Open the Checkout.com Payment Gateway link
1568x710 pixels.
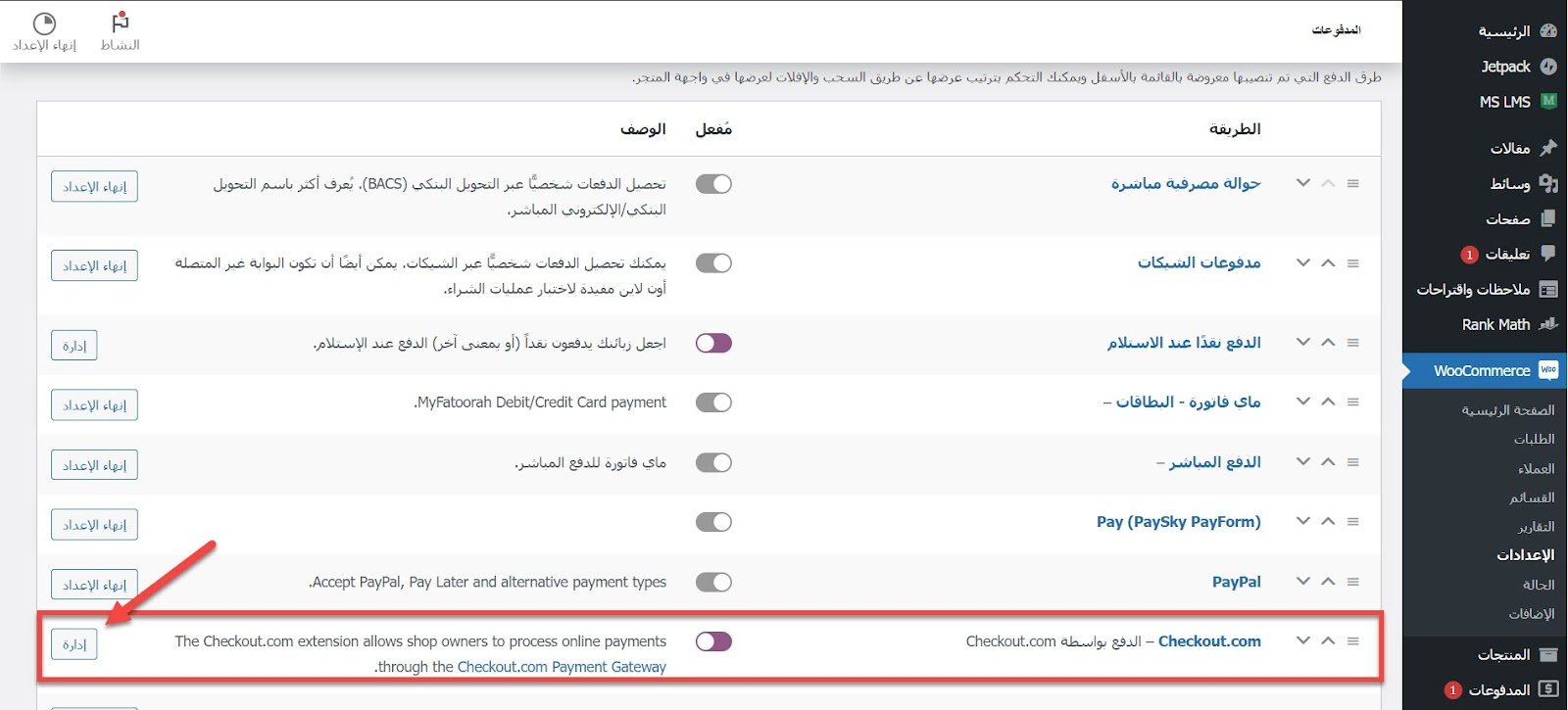pyautogui.click(x=562, y=667)
